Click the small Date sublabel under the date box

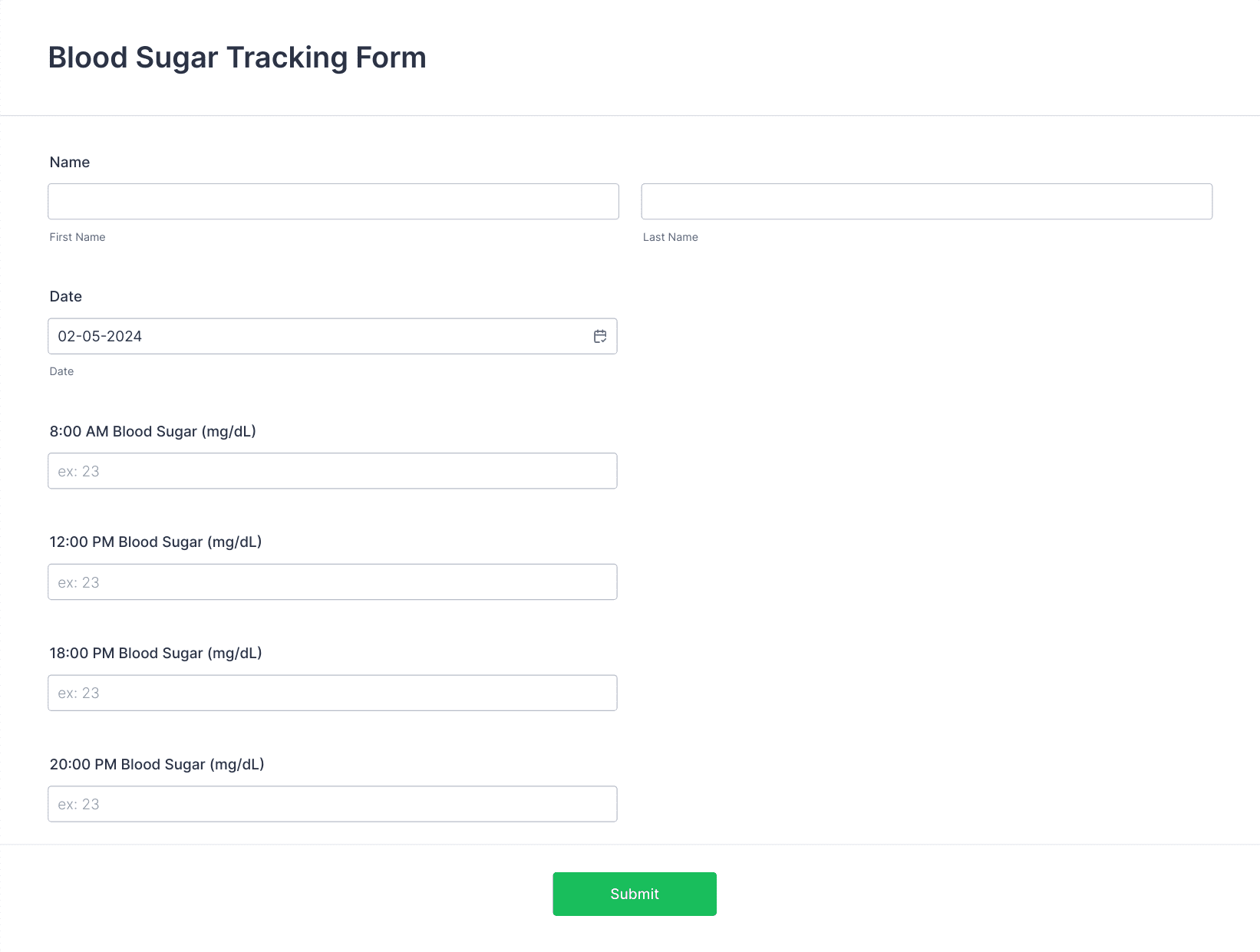click(x=61, y=371)
